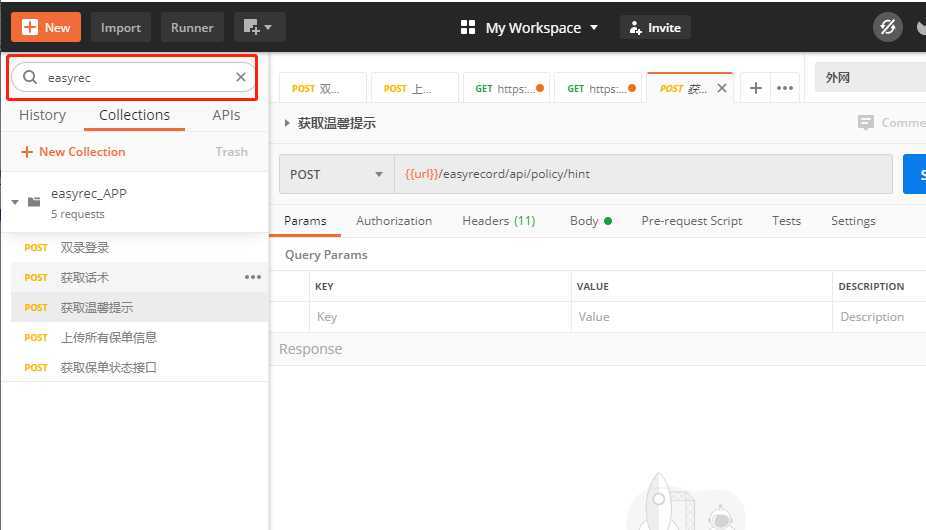The image size is (926, 530).
Task: Click the request URL field
Action: [x=643, y=174]
